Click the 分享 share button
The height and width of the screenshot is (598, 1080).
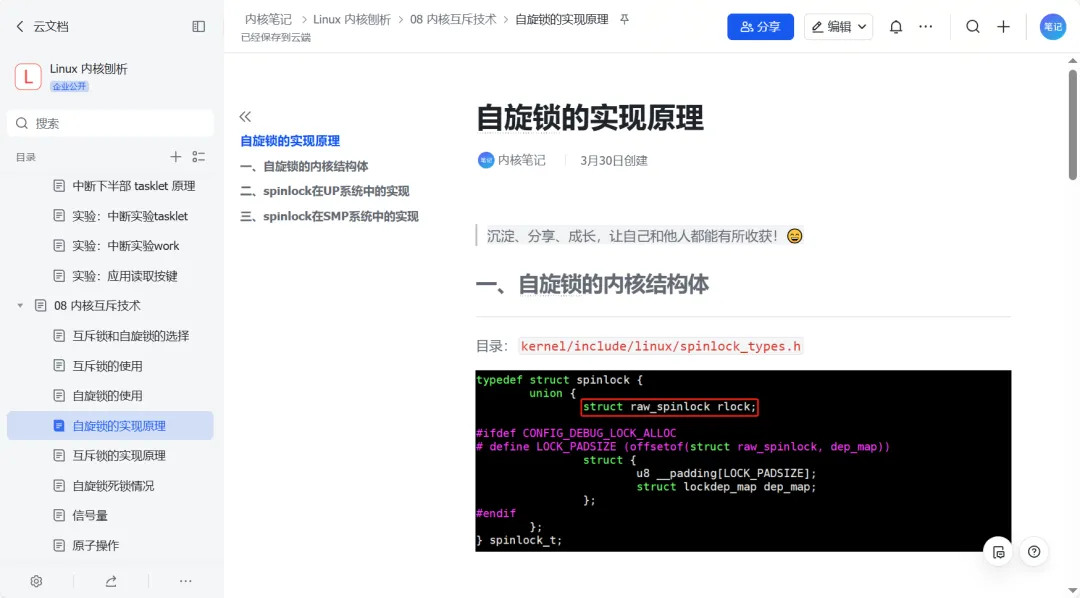click(x=760, y=27)
